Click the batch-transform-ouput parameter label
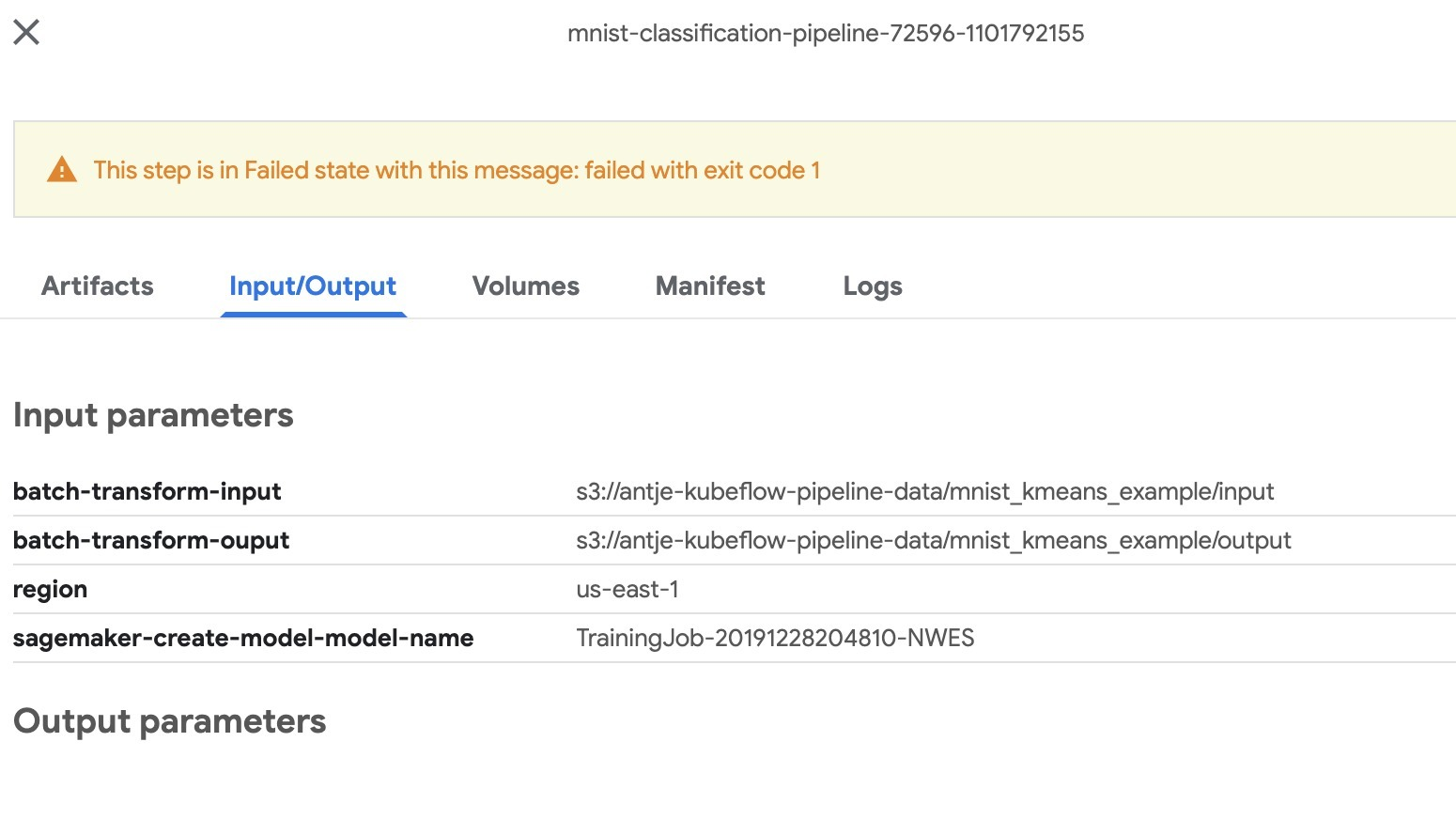Viewport: 1456px width, 819px height. pyautogui.click(x=151, y=540)
